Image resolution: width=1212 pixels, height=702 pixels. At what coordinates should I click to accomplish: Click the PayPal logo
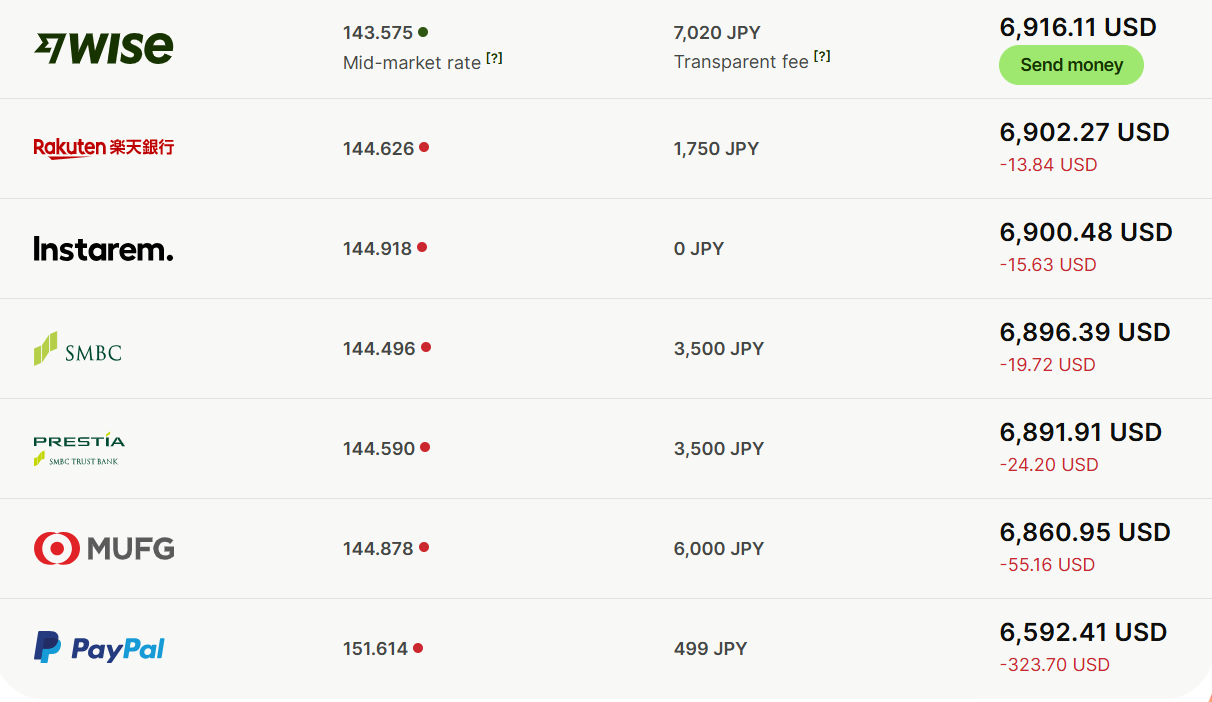pyautogui.click(x=99, y=648)
